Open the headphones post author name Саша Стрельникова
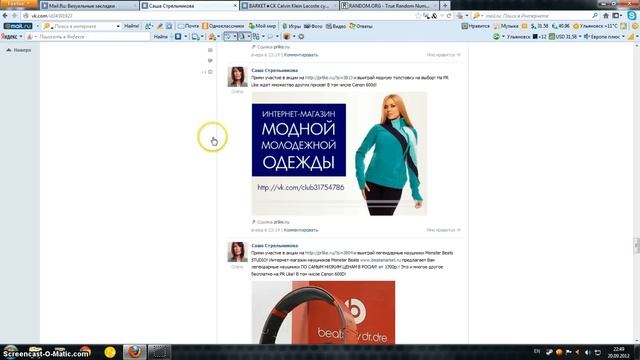 (x=274, y=246)
